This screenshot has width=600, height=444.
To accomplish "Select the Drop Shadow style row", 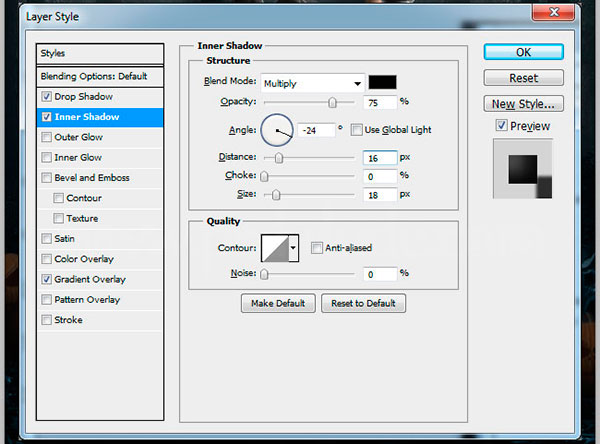I will [100, 96].
